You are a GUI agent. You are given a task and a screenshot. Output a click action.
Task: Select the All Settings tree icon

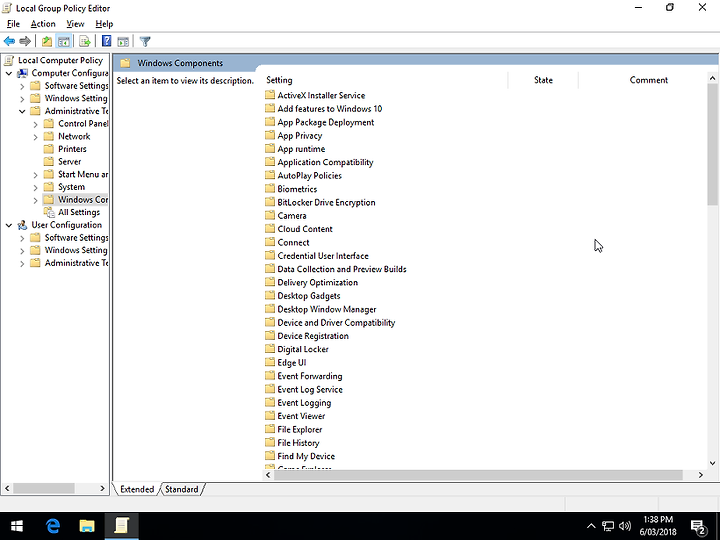coord(49,212)
